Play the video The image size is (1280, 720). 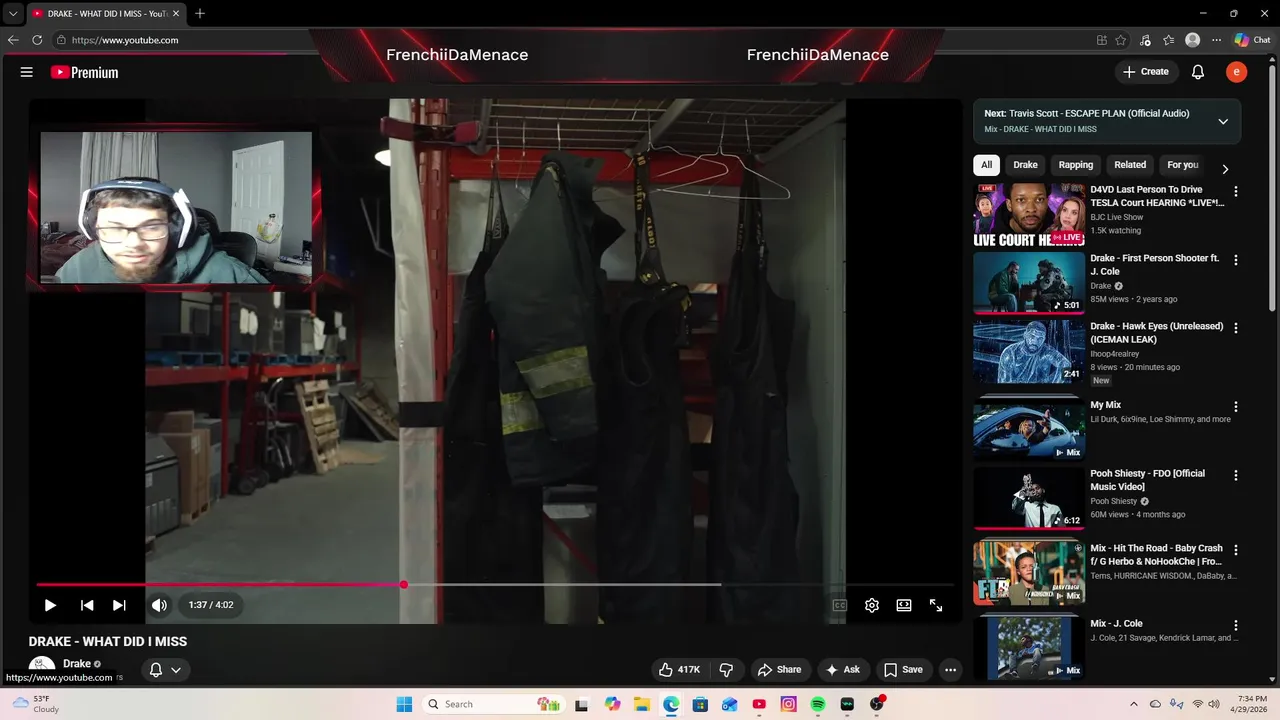(x=50, y=605)
